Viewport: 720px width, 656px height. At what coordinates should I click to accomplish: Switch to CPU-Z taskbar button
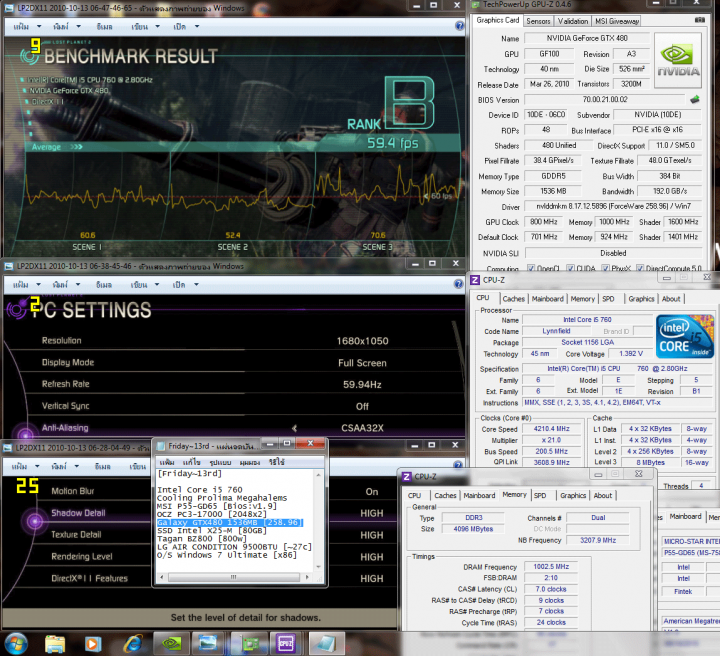(x=287, y=643)
